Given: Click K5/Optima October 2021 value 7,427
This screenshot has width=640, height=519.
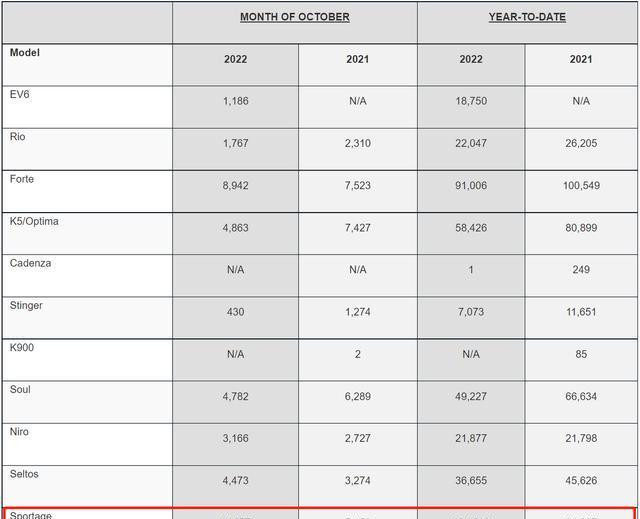Looking at the screenshot, I should [x=358, y=228].
